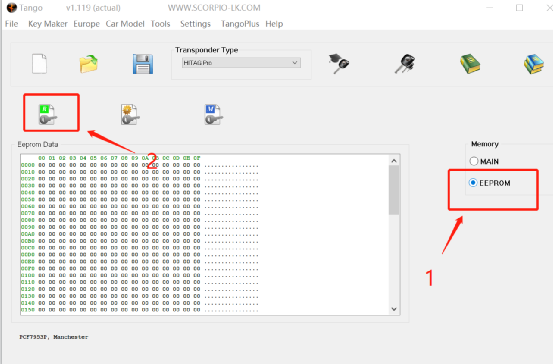
Task: Click the blue W write key icon
Action: [213, 115]
